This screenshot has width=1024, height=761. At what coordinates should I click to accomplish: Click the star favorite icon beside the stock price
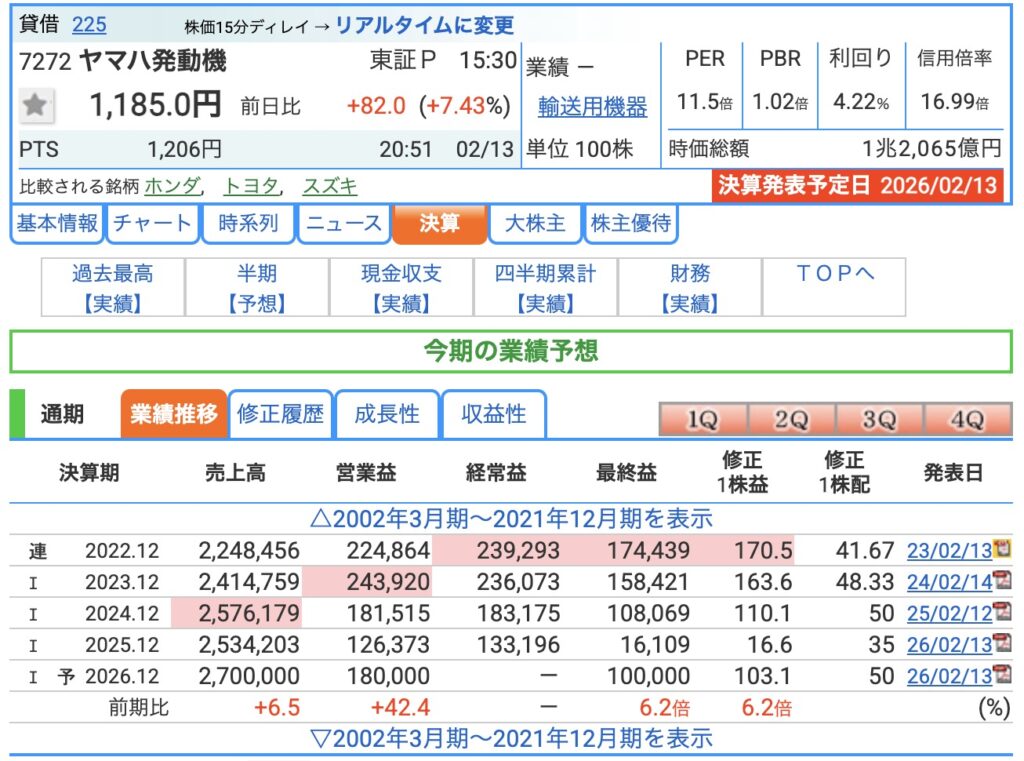[x=38, y=105]
